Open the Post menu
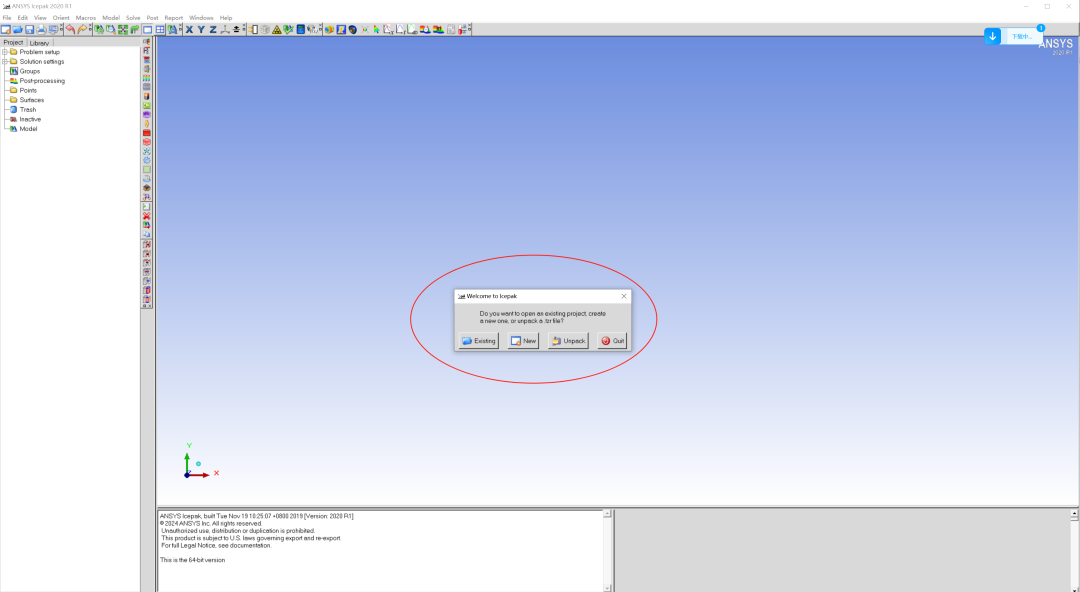 click(x=152, y=18)
